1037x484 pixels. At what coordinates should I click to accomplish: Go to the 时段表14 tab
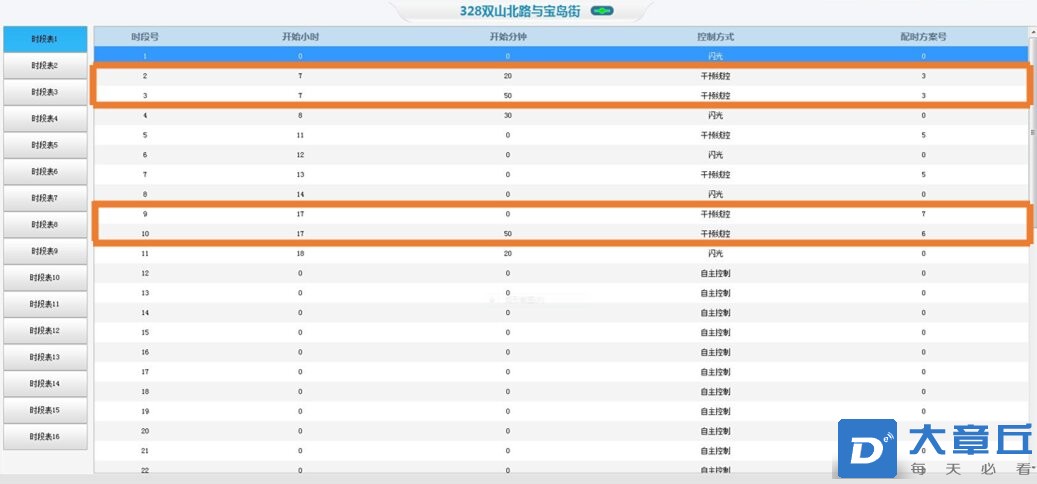click(x=45, y=383)
